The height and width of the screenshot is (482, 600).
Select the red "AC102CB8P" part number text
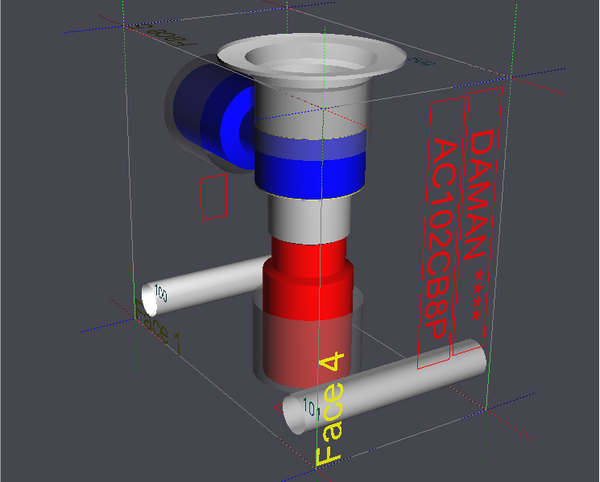coord(440,238)
